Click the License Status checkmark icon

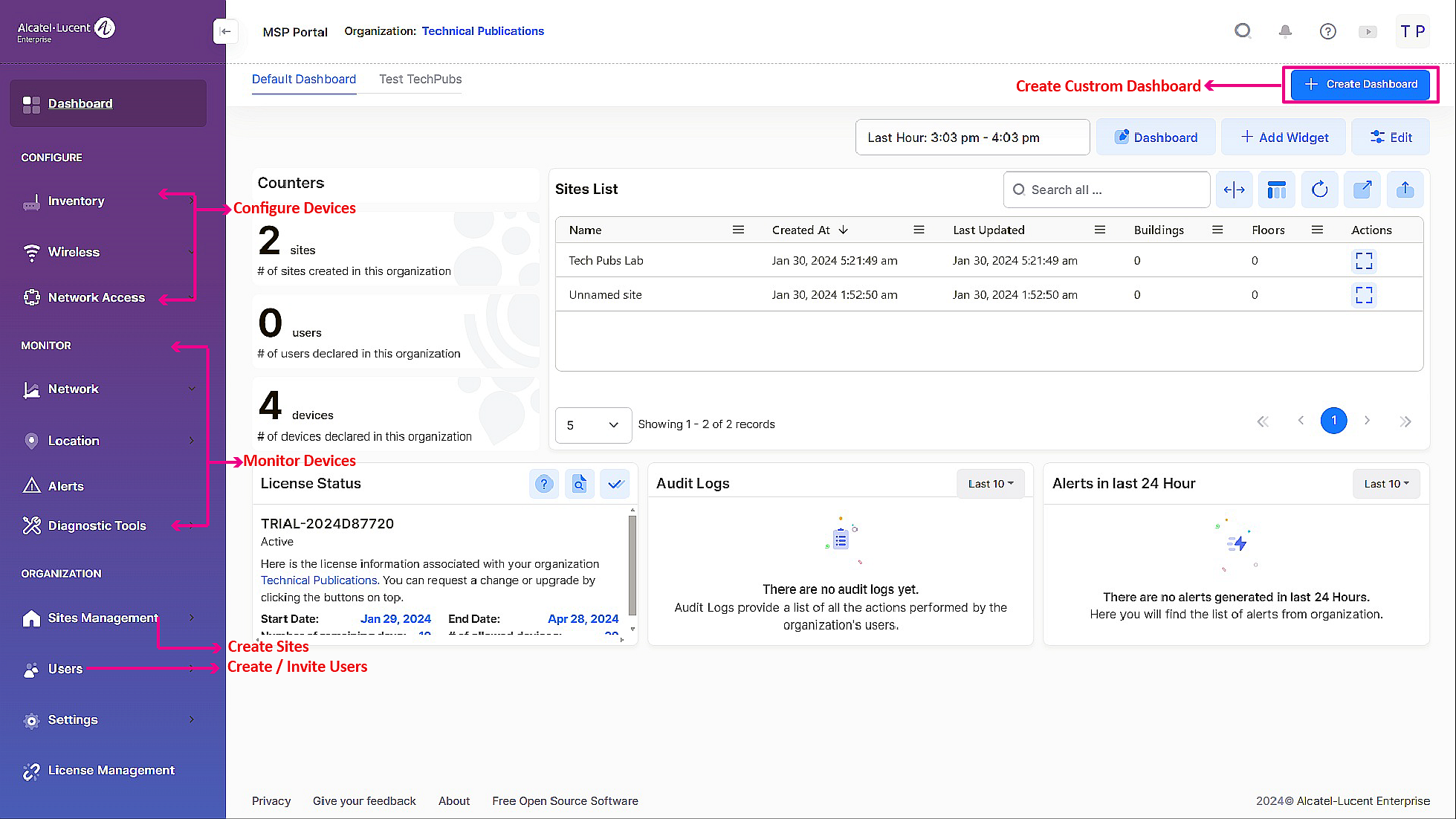click(615, 484)
